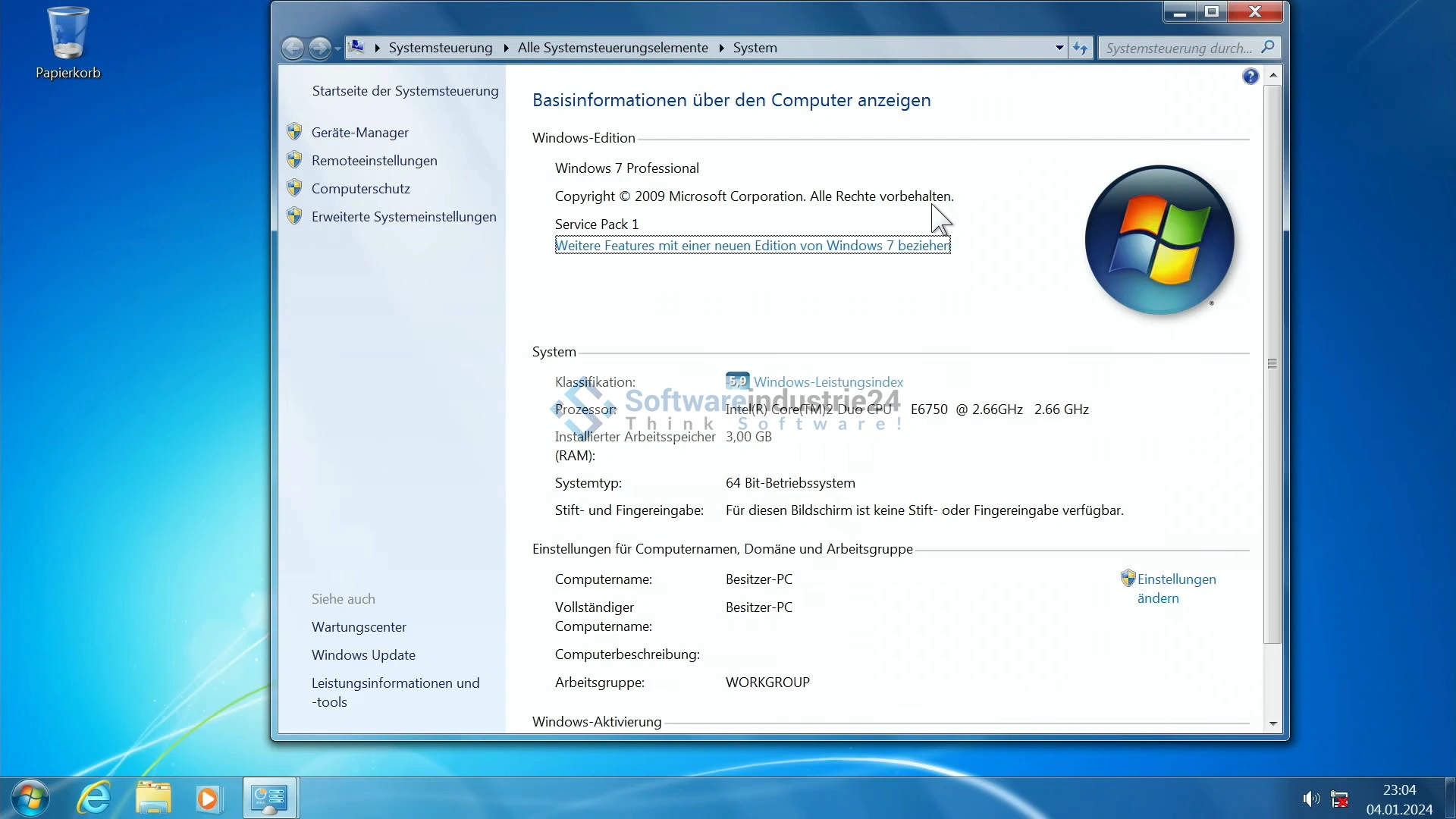Expand the address bar history dropdown

pos(1059,48)
